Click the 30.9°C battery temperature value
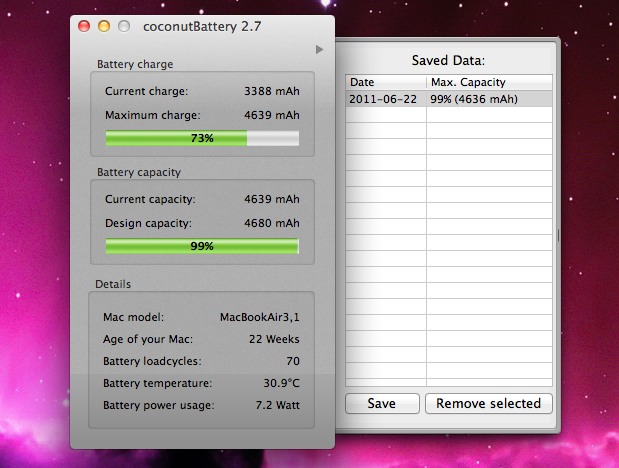Viewport: 619px width, 468px height. coord(281,383)
